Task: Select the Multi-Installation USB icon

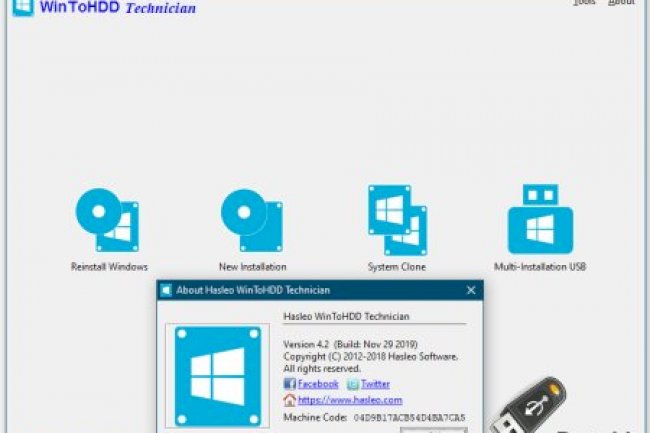Action: tap(540, 219)
